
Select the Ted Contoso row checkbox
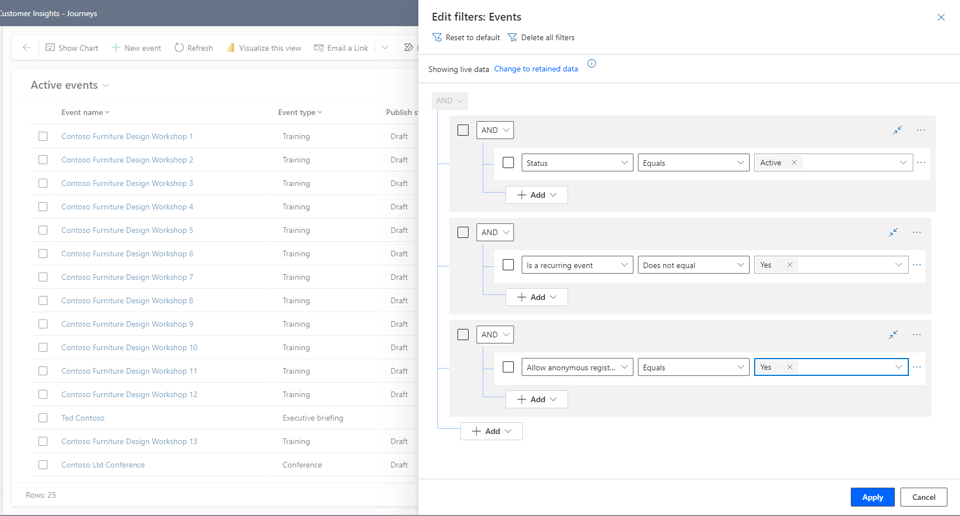[x=43, y=418]
